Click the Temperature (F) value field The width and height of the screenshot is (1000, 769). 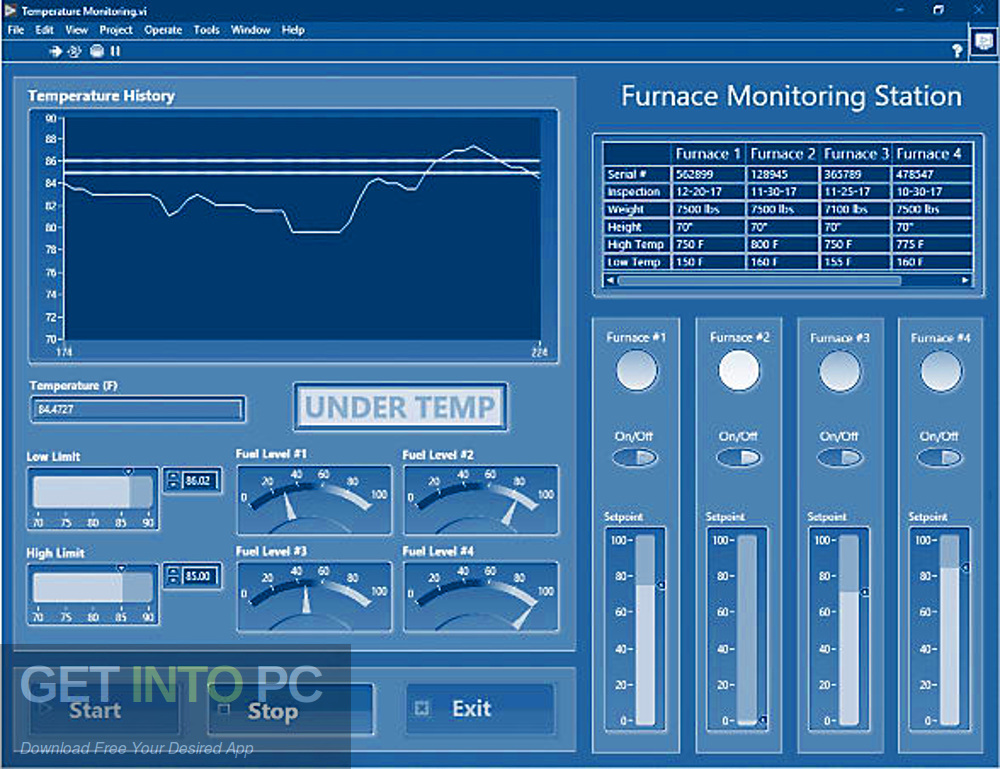click(138, 409)
